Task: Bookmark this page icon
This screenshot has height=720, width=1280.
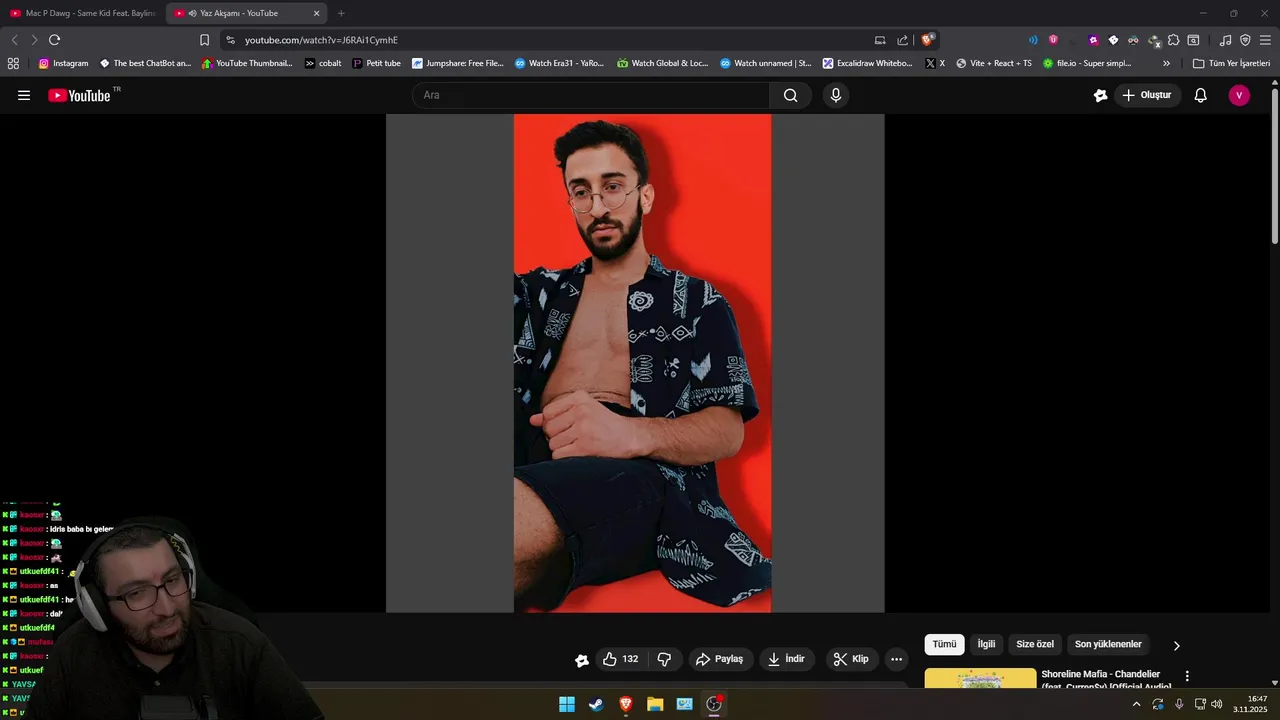Action: (204, 40)
